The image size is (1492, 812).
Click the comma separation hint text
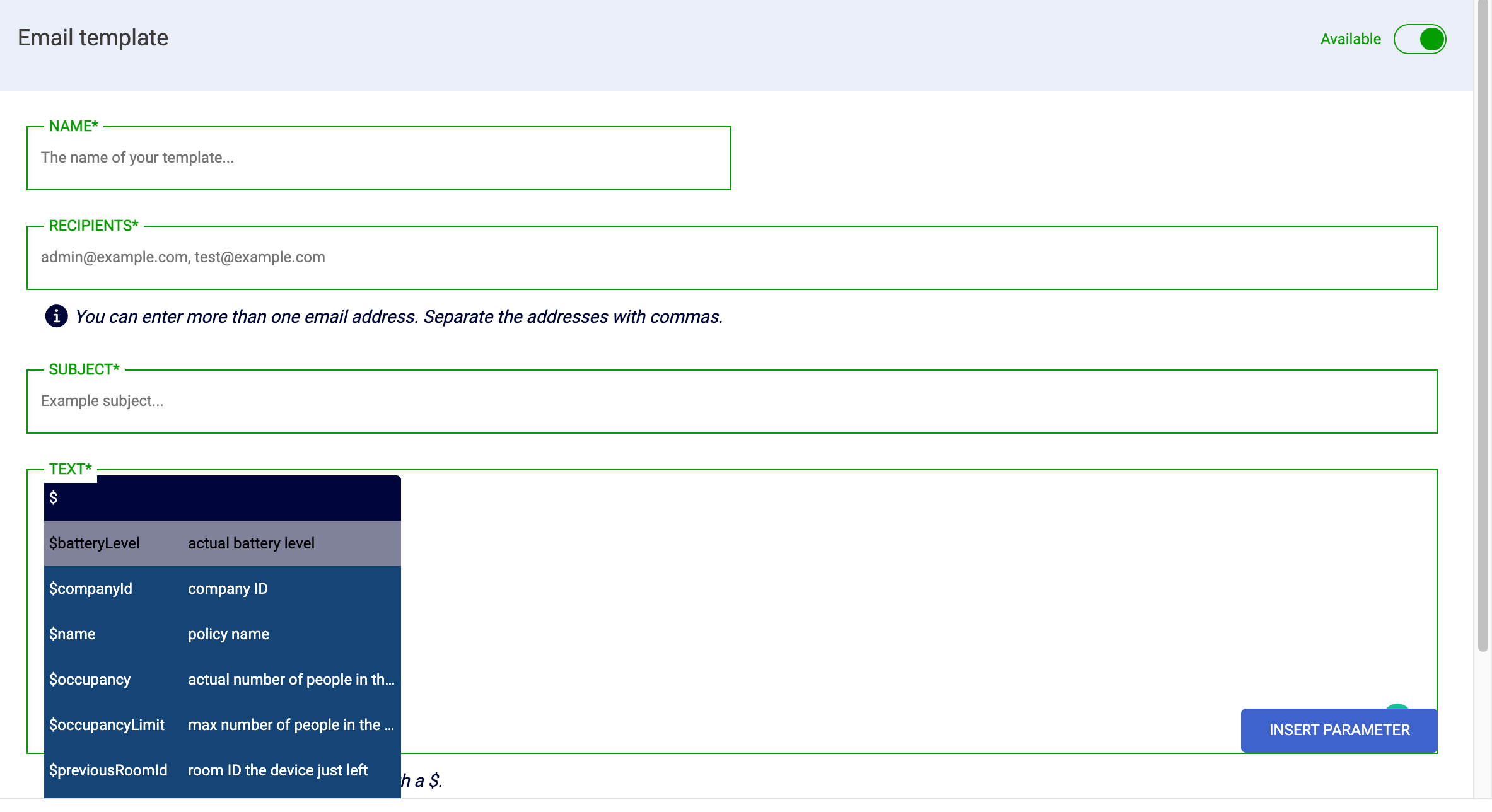399,316
